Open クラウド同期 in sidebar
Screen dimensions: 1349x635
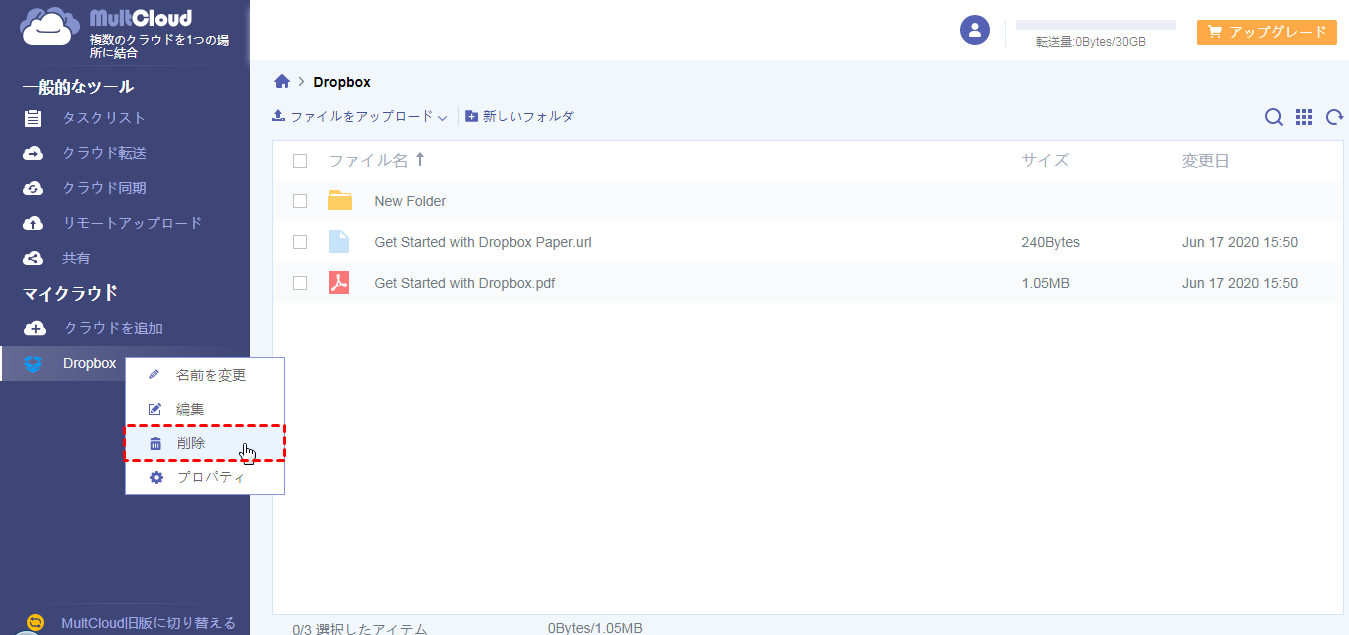point(104,188)
